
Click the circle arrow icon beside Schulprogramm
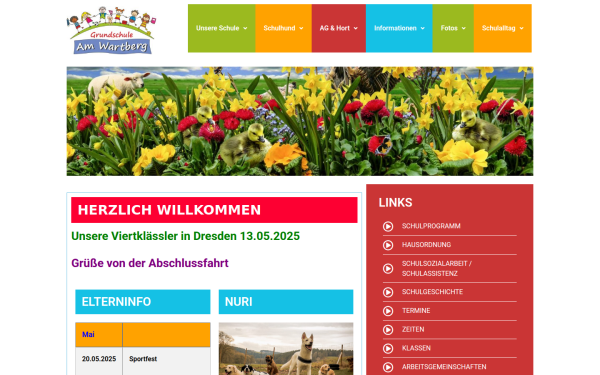[x=388, y=227]
